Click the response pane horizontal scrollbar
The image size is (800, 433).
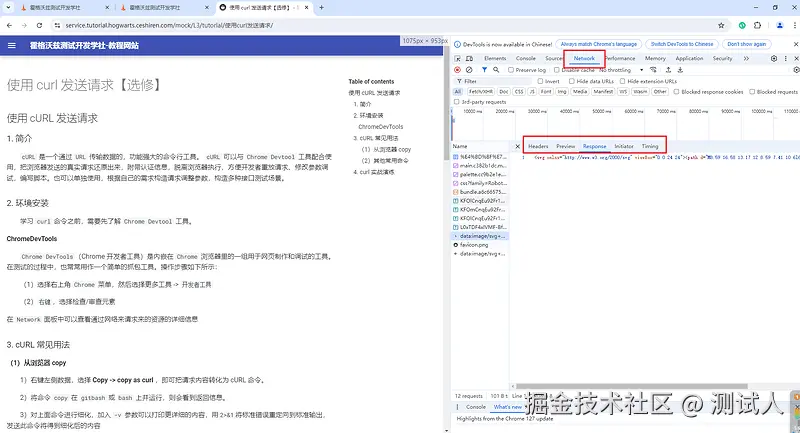(632, 387)
